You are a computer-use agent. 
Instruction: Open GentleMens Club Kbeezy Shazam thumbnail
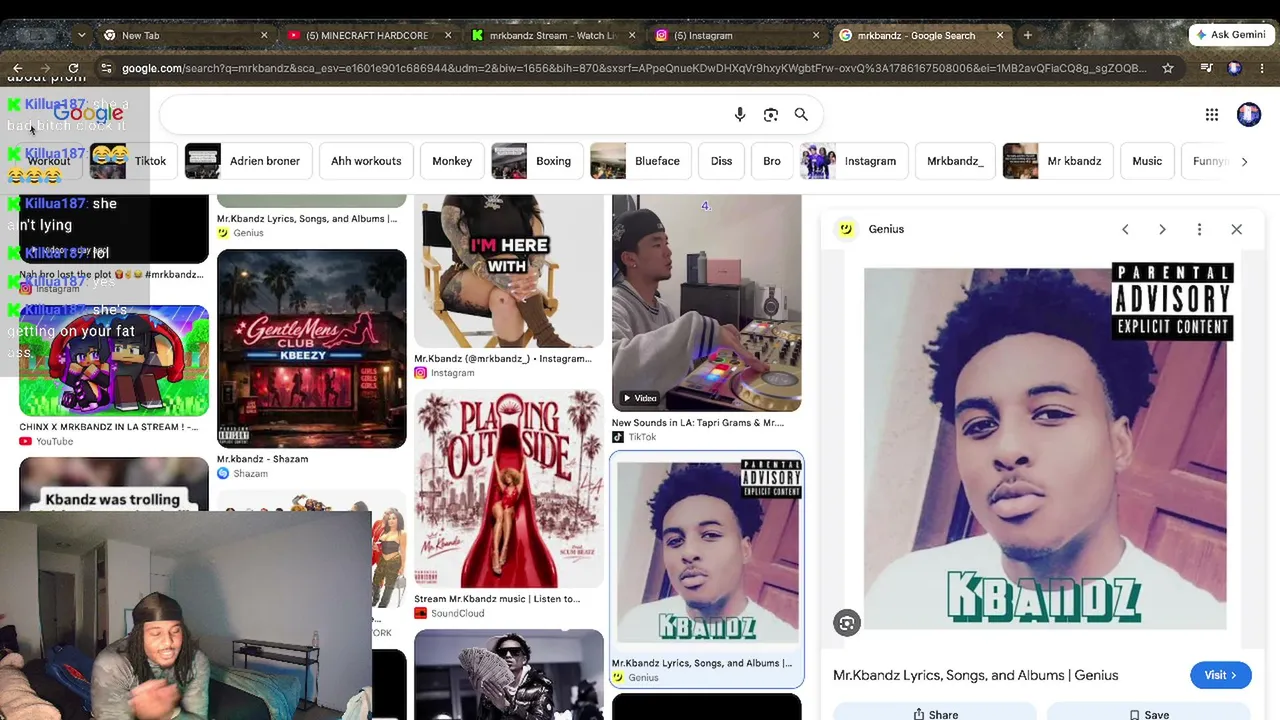pyautogui.click(x=312, y=348)
